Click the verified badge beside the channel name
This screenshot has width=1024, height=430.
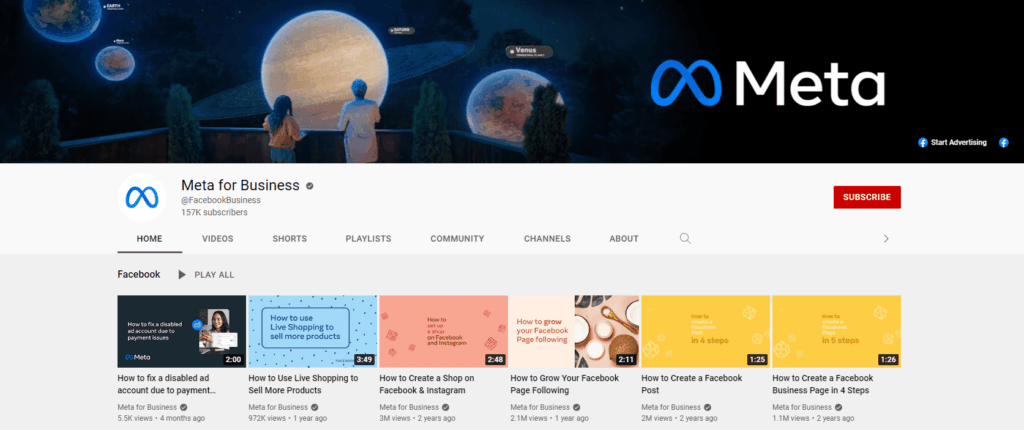click(x=310, y=186)
